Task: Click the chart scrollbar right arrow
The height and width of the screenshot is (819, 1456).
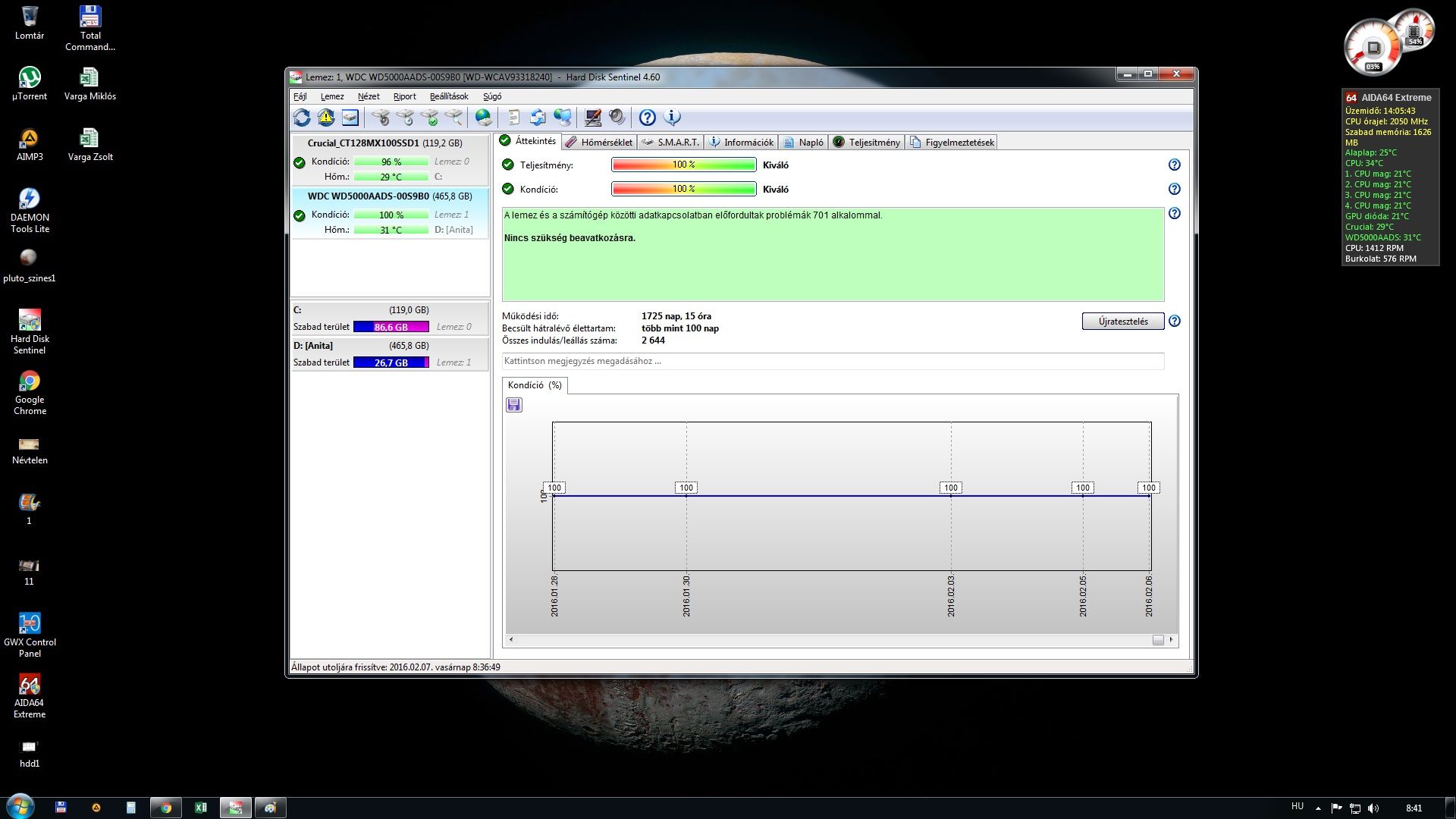Action: point(1172,640)
